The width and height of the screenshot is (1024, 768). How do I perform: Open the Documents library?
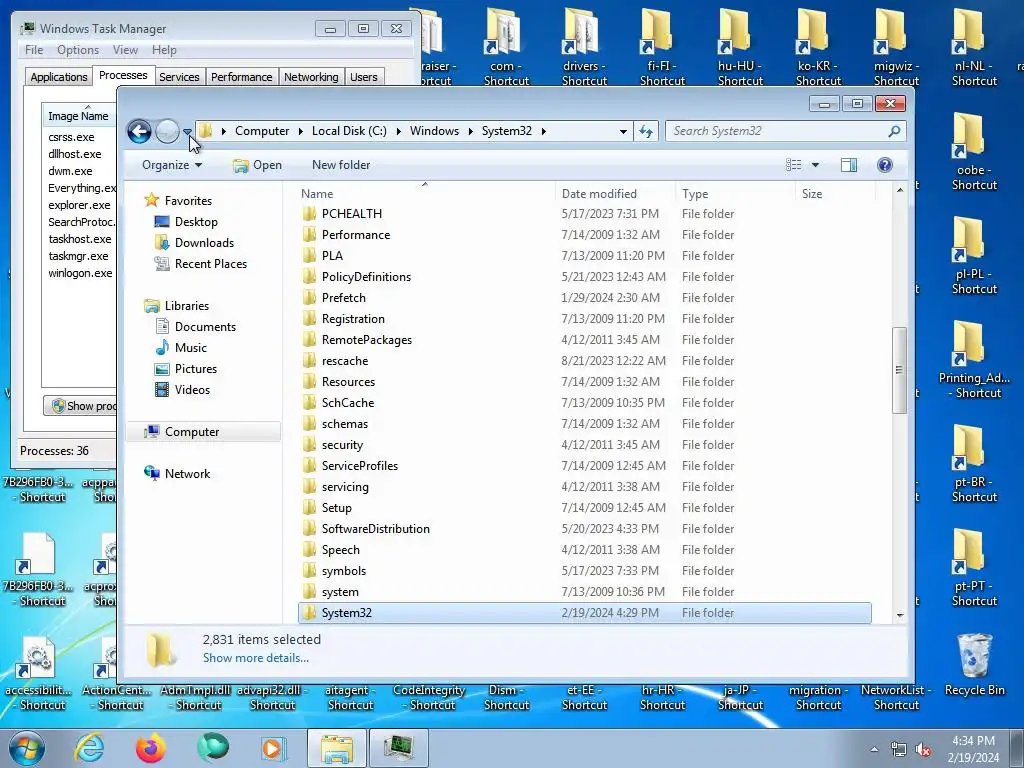[205, 327]
